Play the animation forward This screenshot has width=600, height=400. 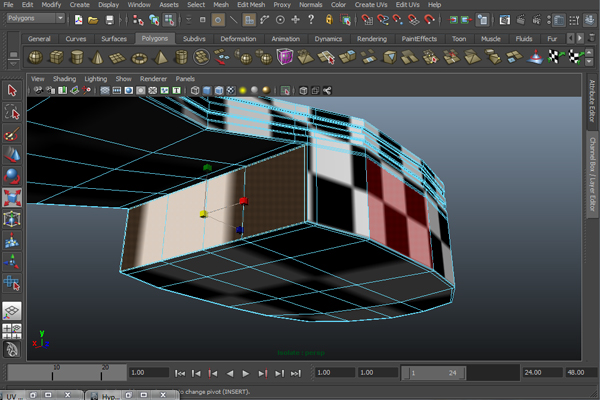pyautogui.click(x=246, y=373)
